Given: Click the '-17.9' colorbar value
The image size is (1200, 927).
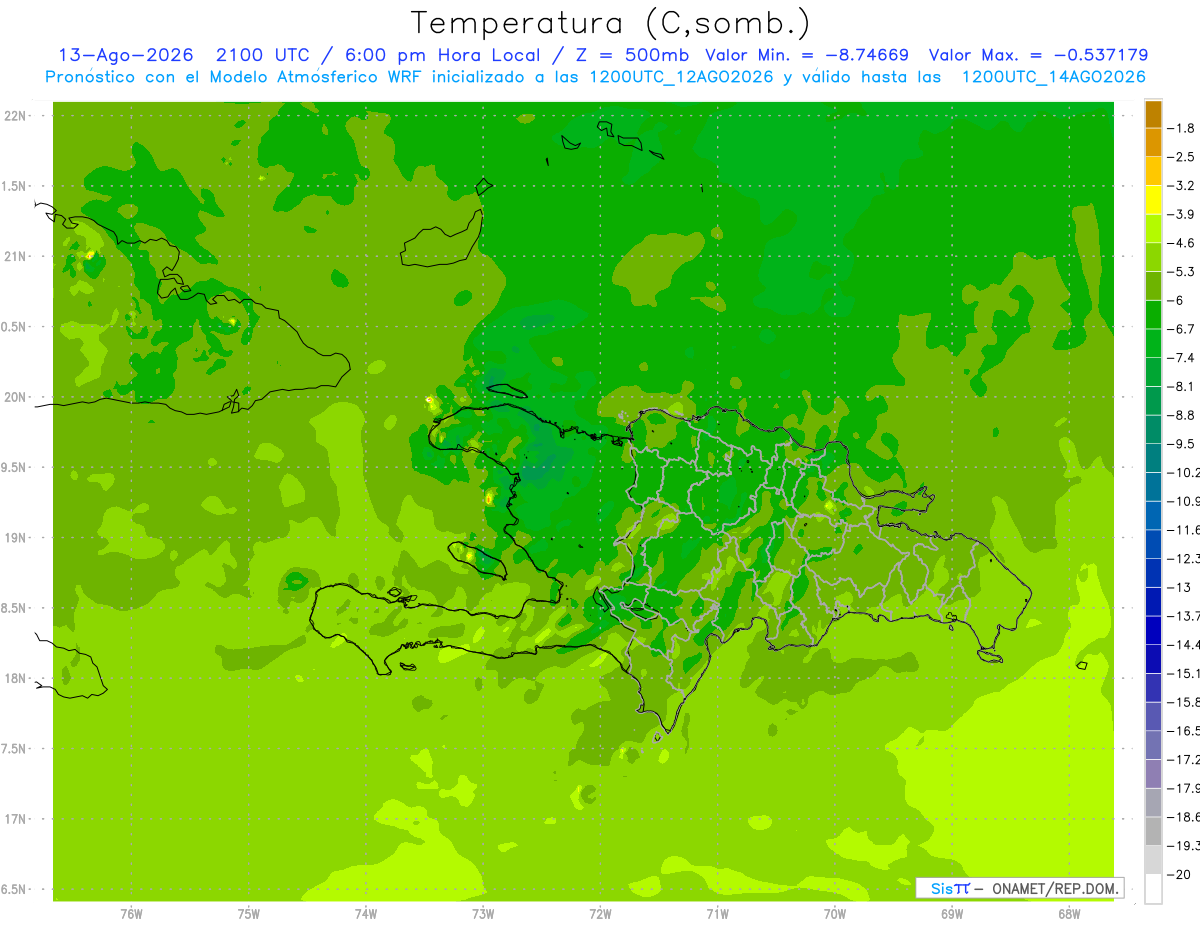Looking at the screenshot, I should coord(1183,788).
